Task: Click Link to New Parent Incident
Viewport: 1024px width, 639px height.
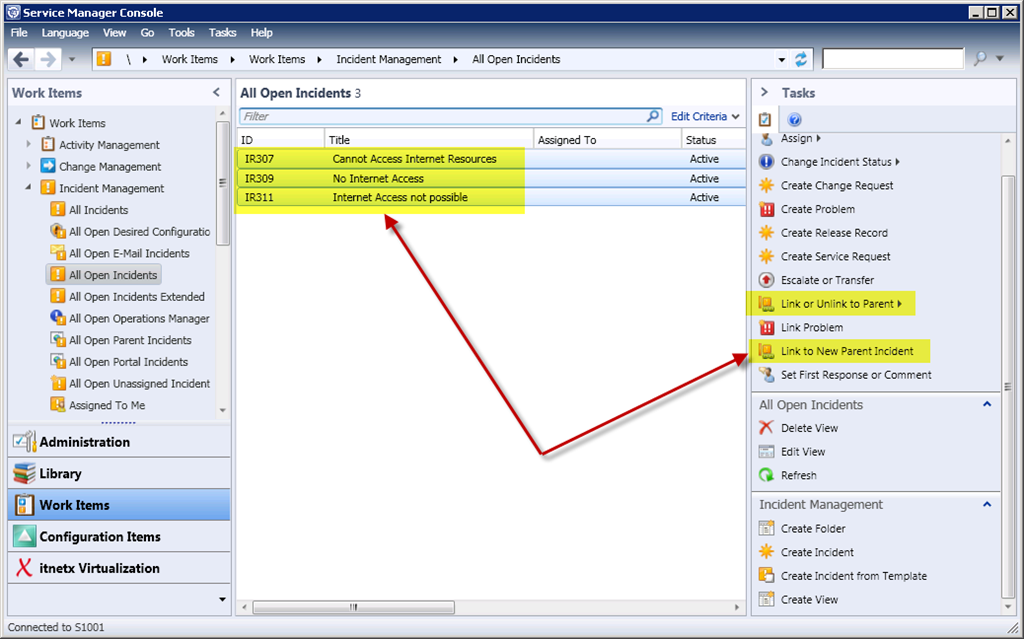Action: (x=846, y=351)
